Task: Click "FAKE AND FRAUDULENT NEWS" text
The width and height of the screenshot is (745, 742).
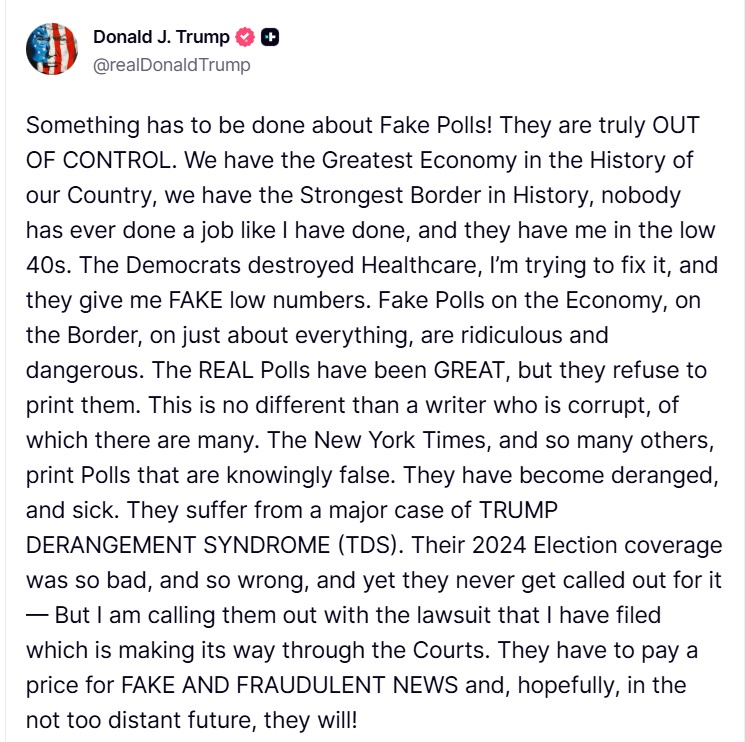Action: (x=262, y=685)
